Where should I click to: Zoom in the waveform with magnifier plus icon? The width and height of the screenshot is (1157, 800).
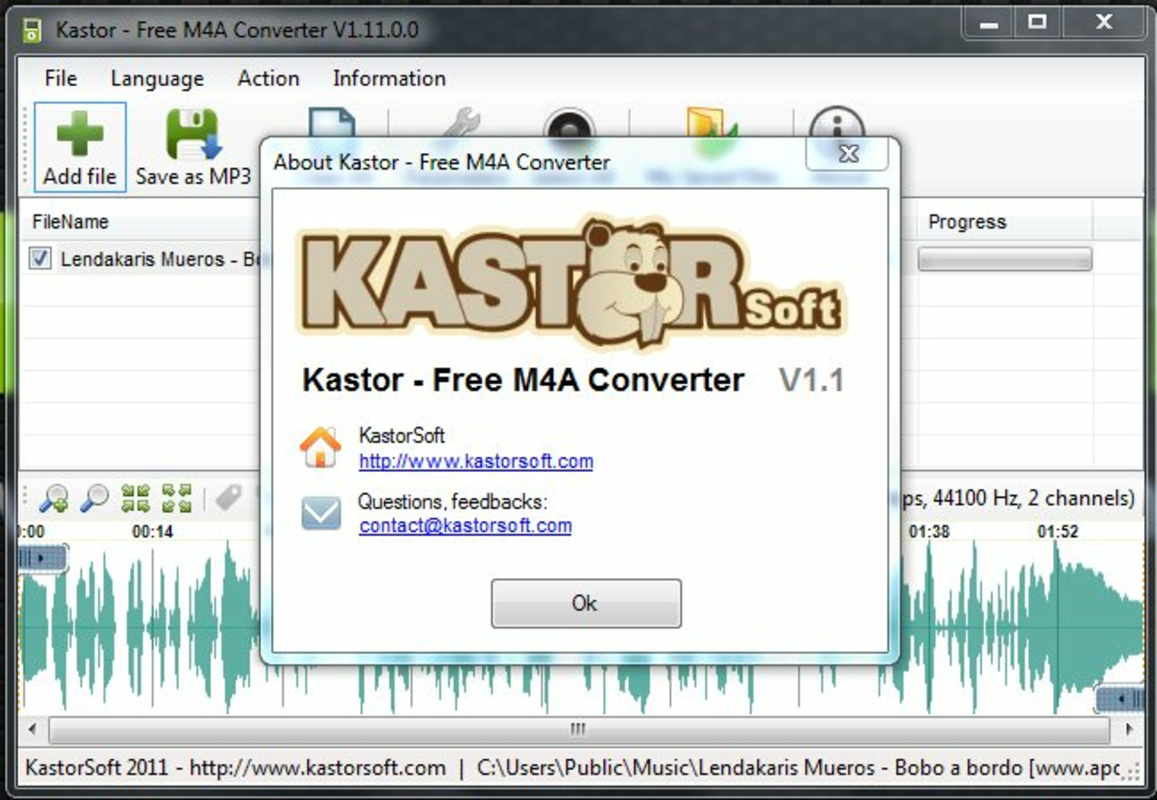click(x=55, y=499)
